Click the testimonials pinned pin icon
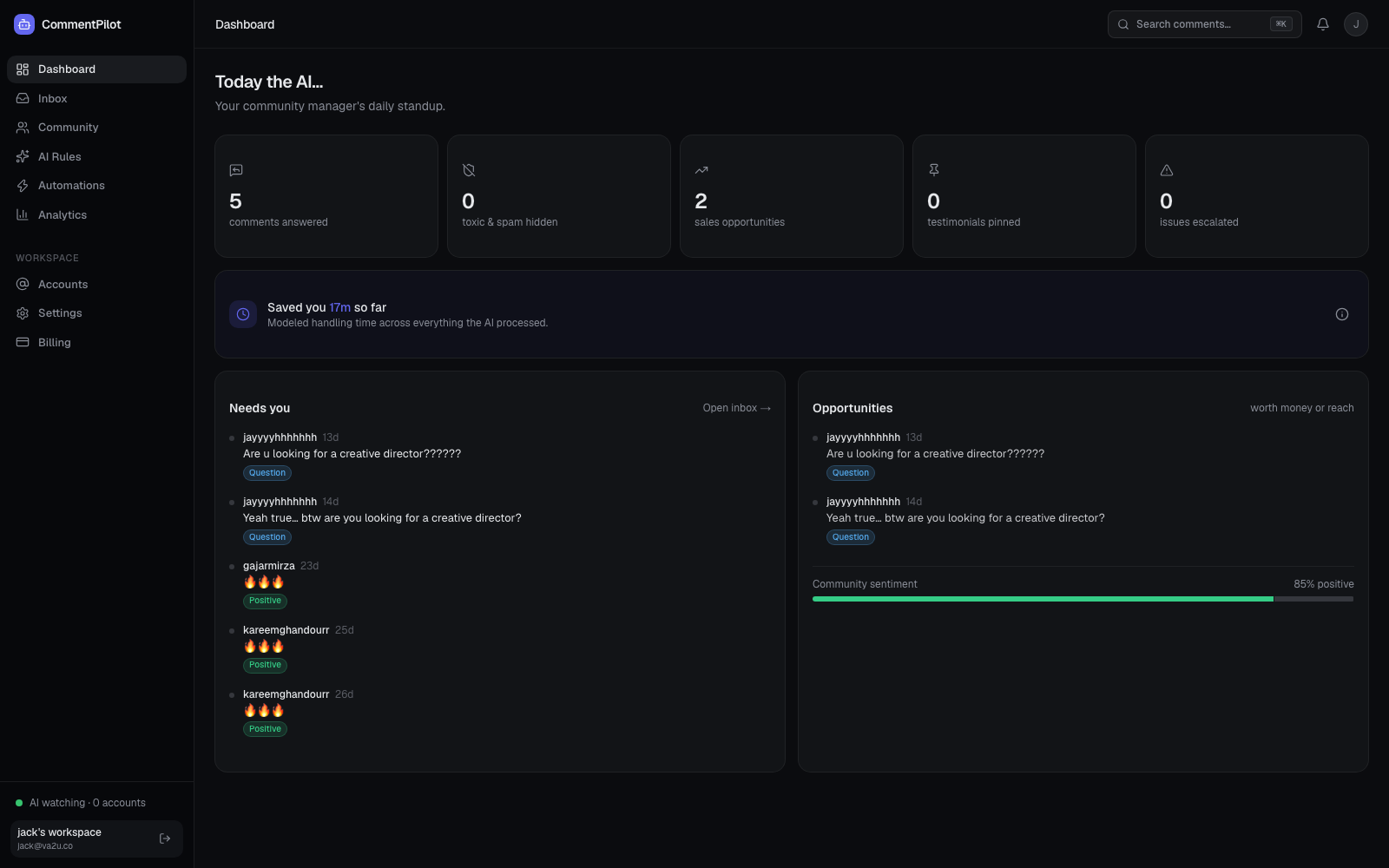 pyautogui.click(x=934, y=170)
